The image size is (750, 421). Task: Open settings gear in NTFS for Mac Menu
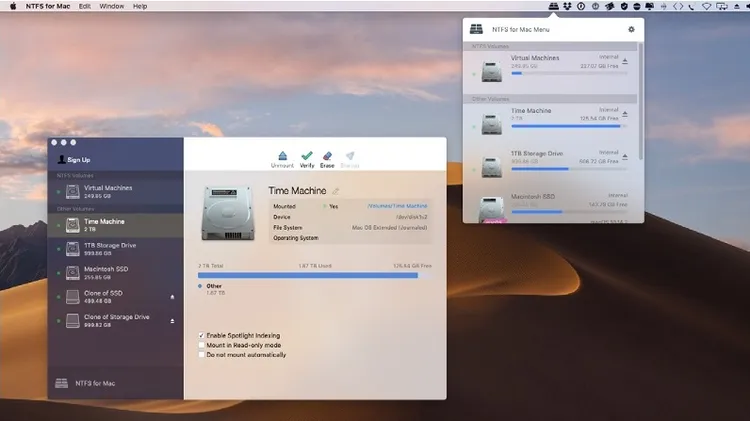pyautogui.click(x=631, y=29)
